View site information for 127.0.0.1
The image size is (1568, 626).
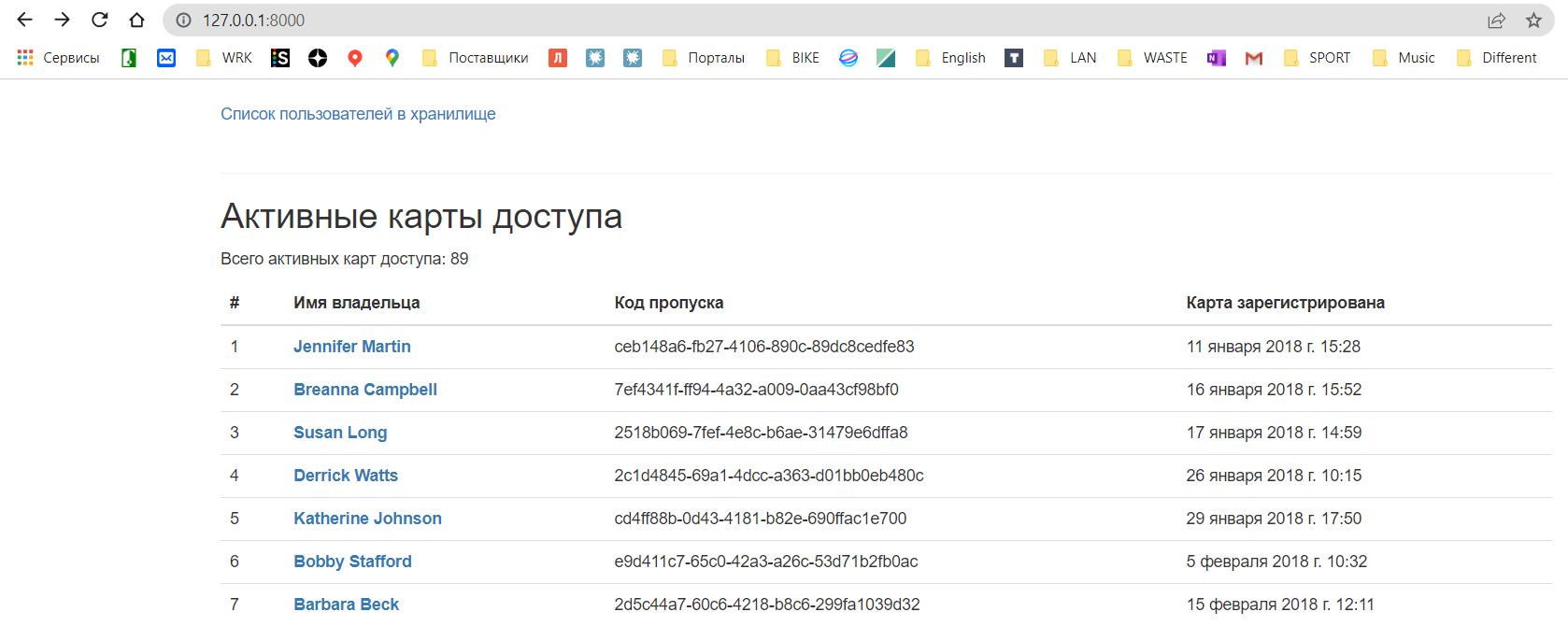point(184,21)
